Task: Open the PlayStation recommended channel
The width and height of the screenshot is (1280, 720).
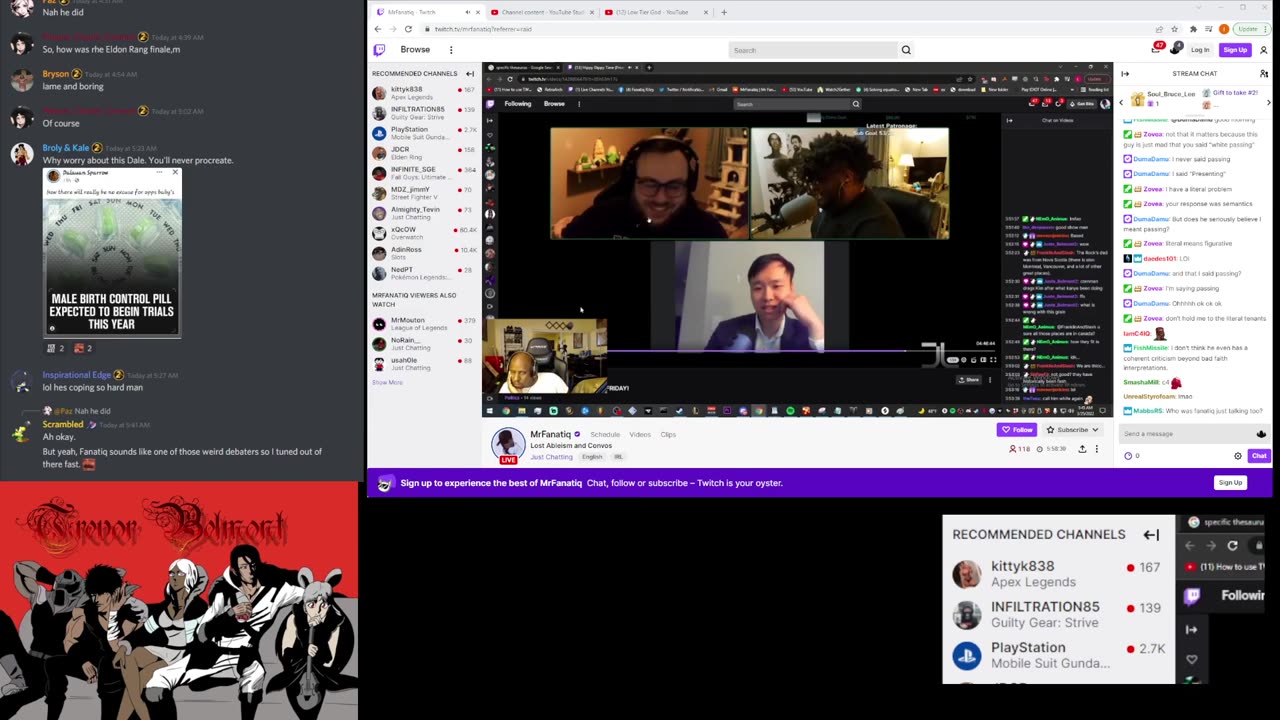Action: tap(423, 133)
